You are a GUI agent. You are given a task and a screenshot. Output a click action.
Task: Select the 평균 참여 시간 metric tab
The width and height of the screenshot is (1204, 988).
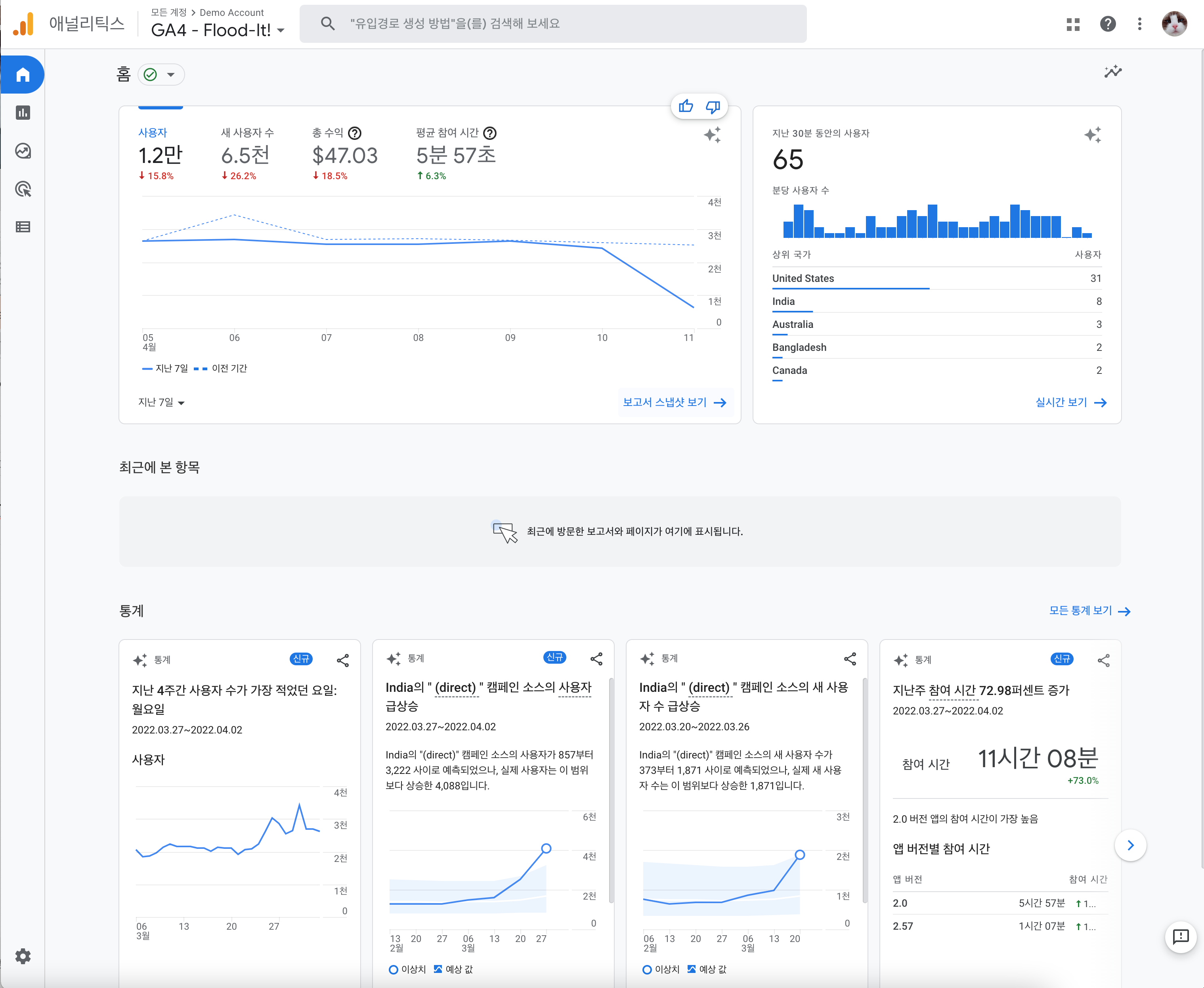456,155
